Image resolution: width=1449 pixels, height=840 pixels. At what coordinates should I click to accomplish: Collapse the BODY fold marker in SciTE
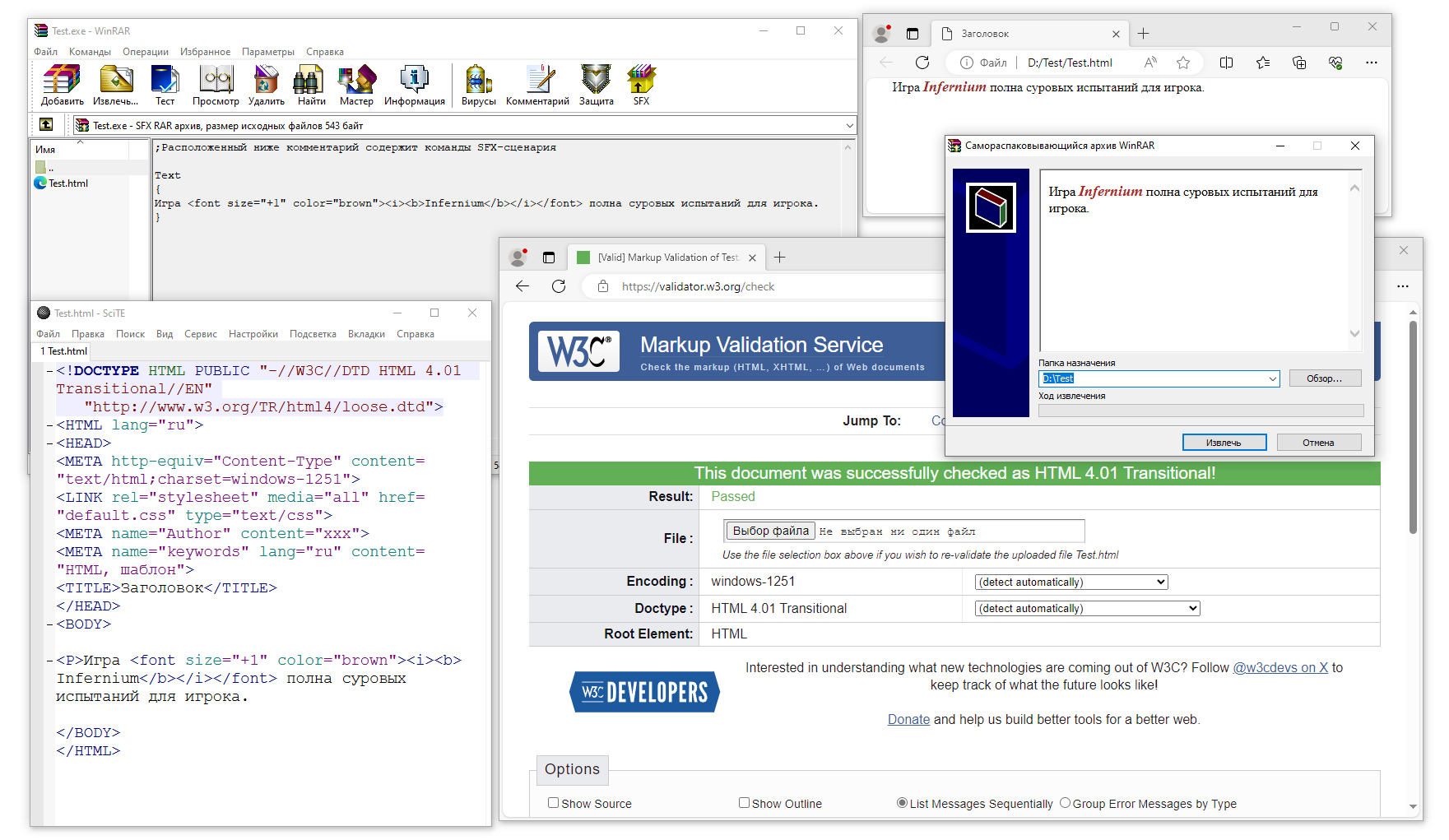click(x=49, y=624)
